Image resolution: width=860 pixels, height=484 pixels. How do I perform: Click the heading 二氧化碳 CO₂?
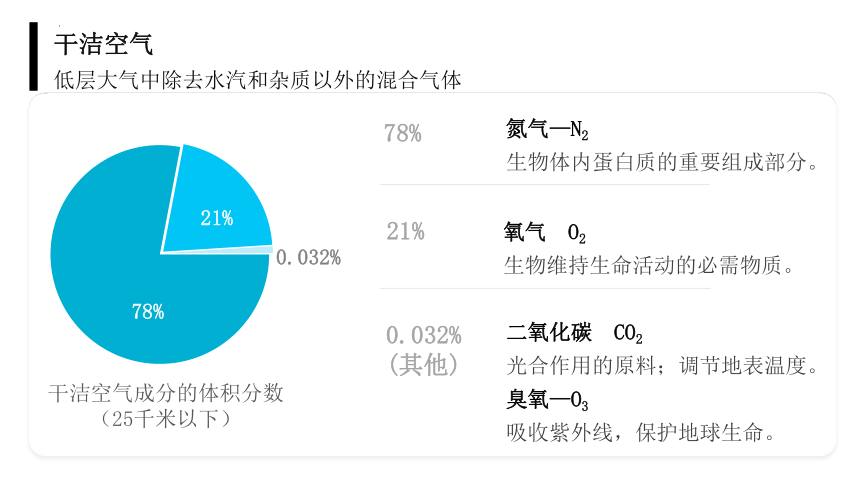click(574, 333)
